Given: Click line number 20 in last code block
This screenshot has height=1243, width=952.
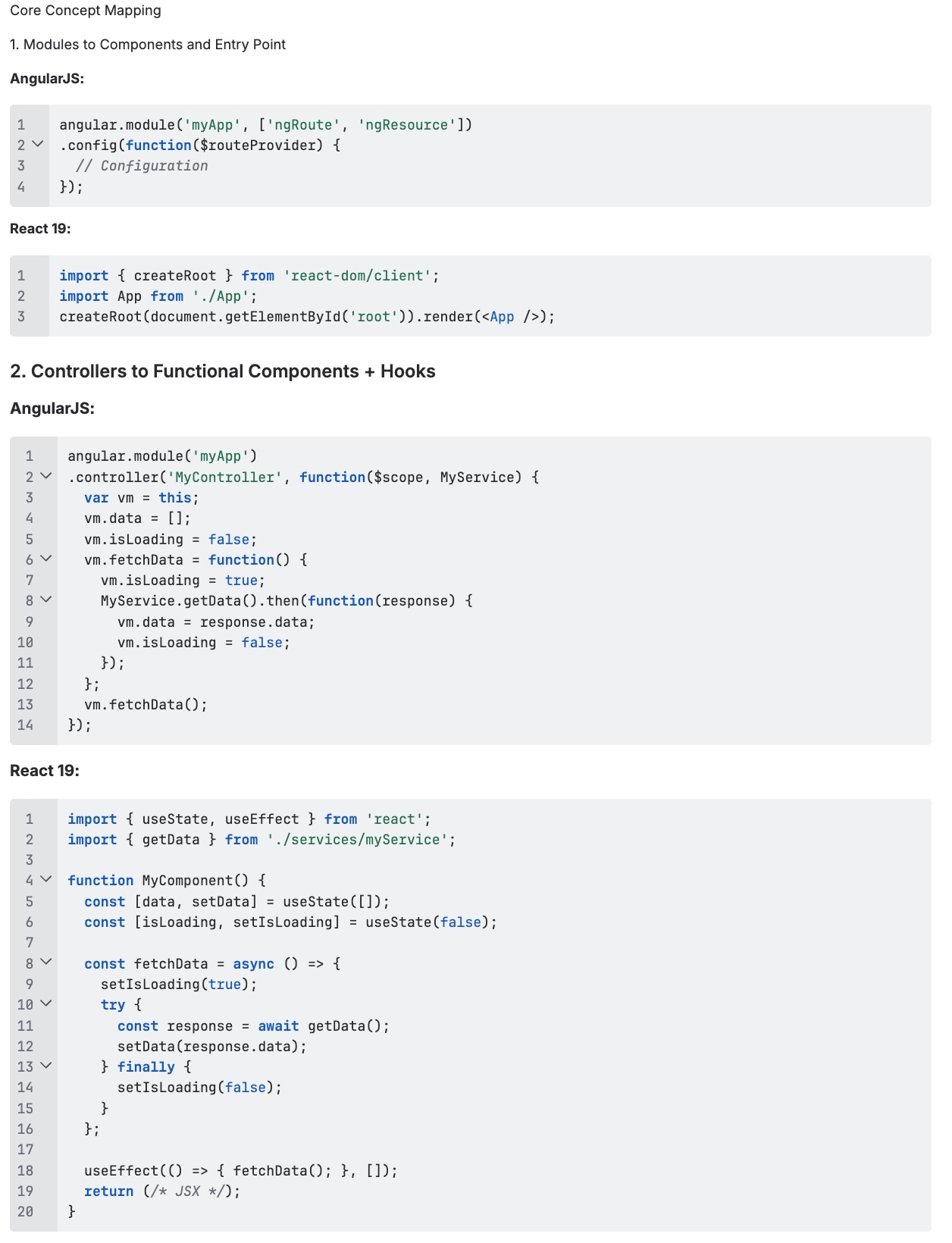Looking at the screenshot, I should pyautogui.click(x=25, y=1212).
